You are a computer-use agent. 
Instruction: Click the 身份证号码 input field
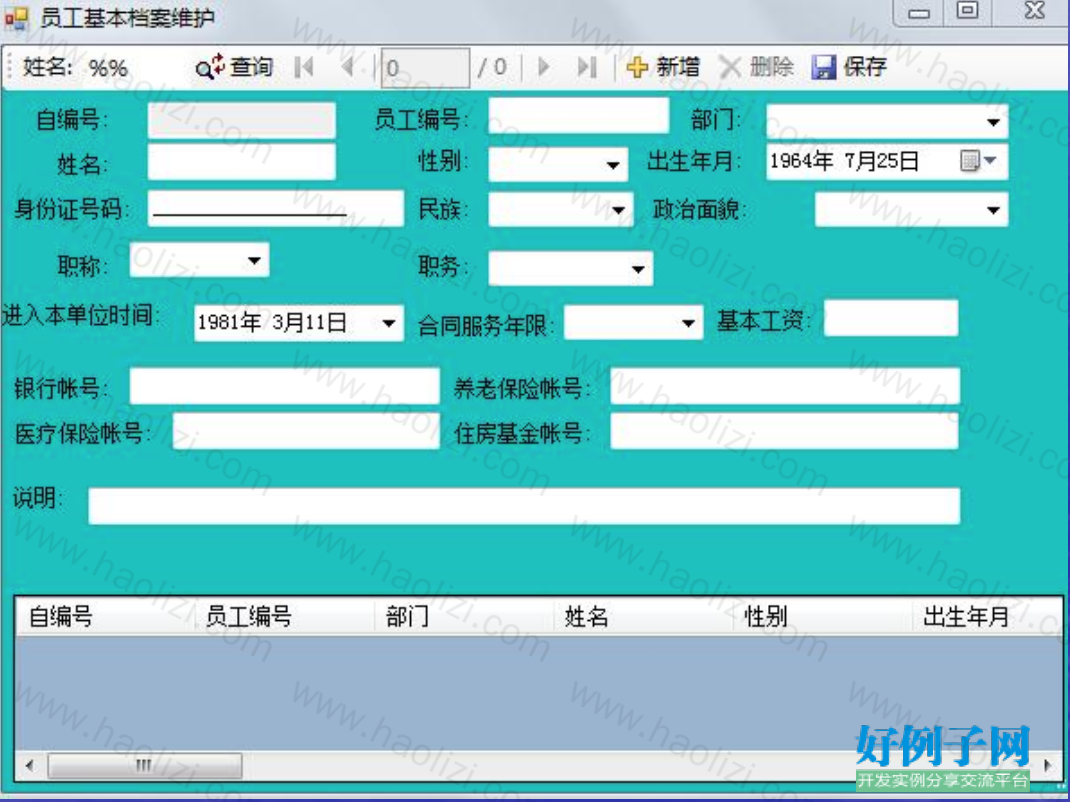tap(276, 208)
